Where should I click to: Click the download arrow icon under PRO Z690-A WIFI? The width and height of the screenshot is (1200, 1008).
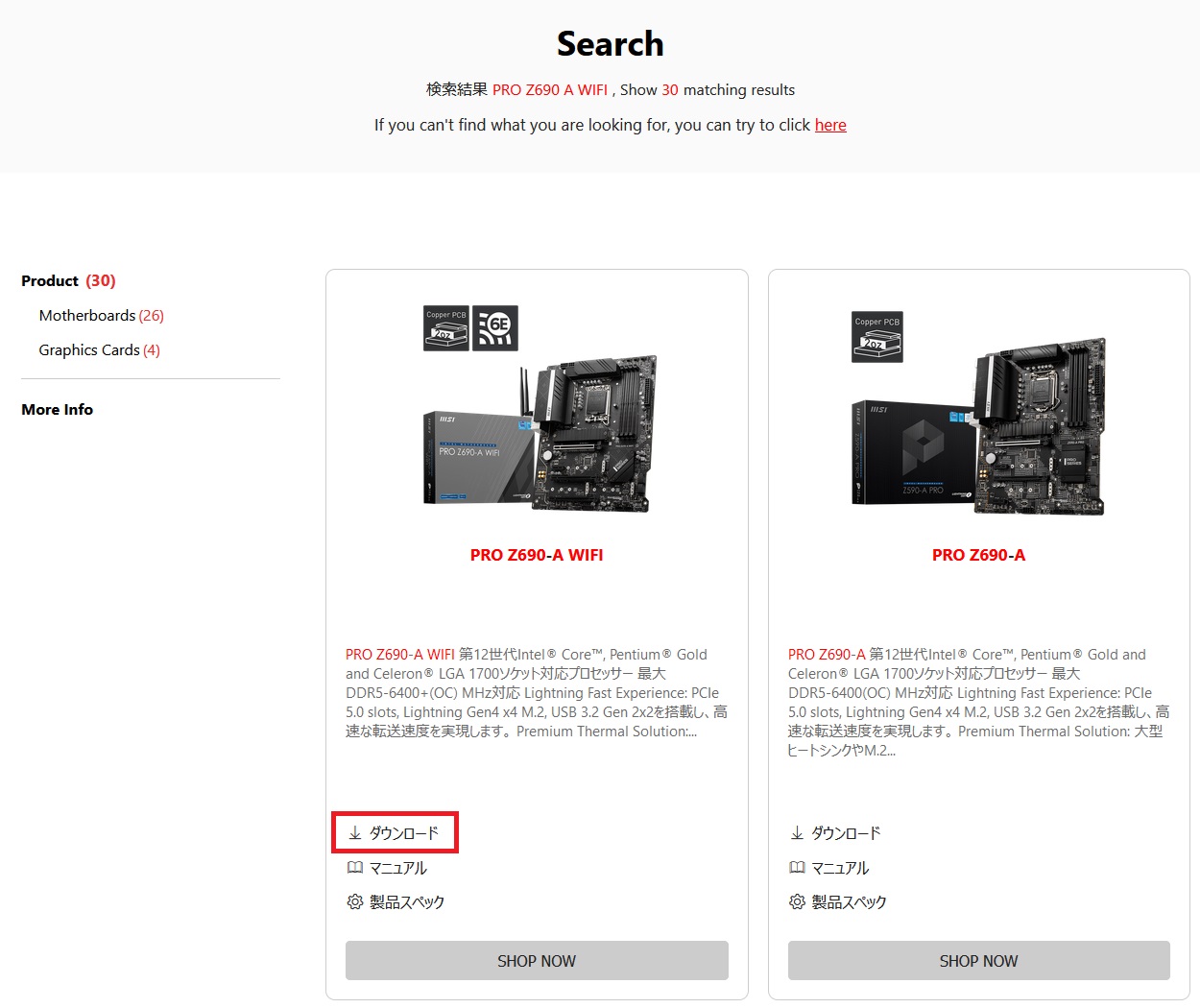[x=354, y=833]
